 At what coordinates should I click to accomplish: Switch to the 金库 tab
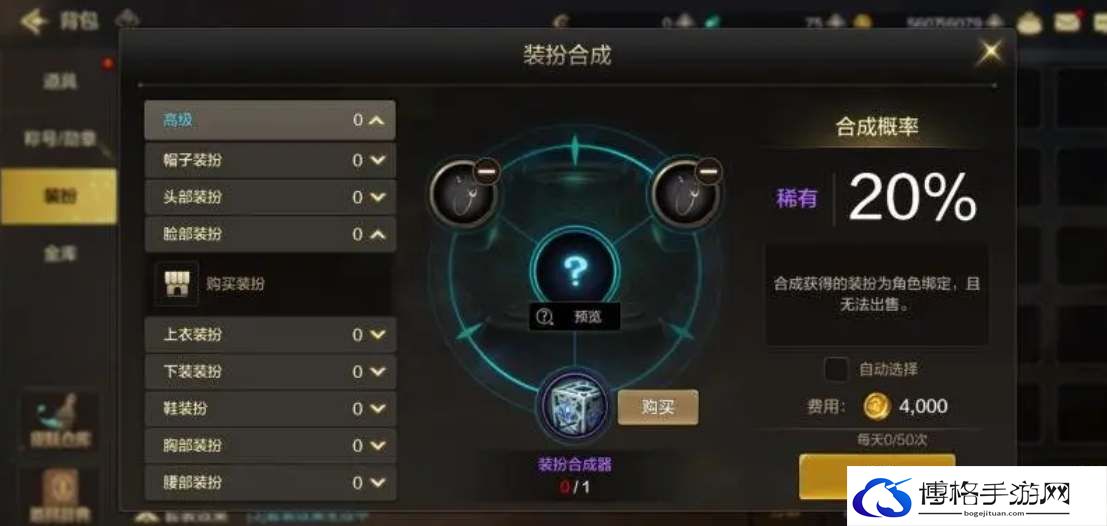click(x=59, y=253)
